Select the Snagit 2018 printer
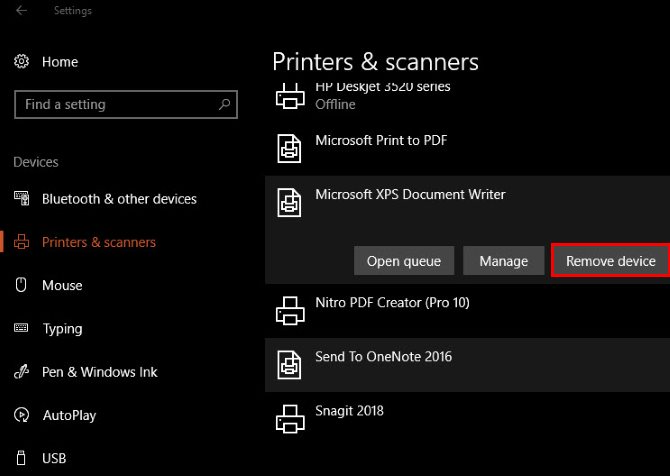The image size is (670, 476). tap(349, 411)
